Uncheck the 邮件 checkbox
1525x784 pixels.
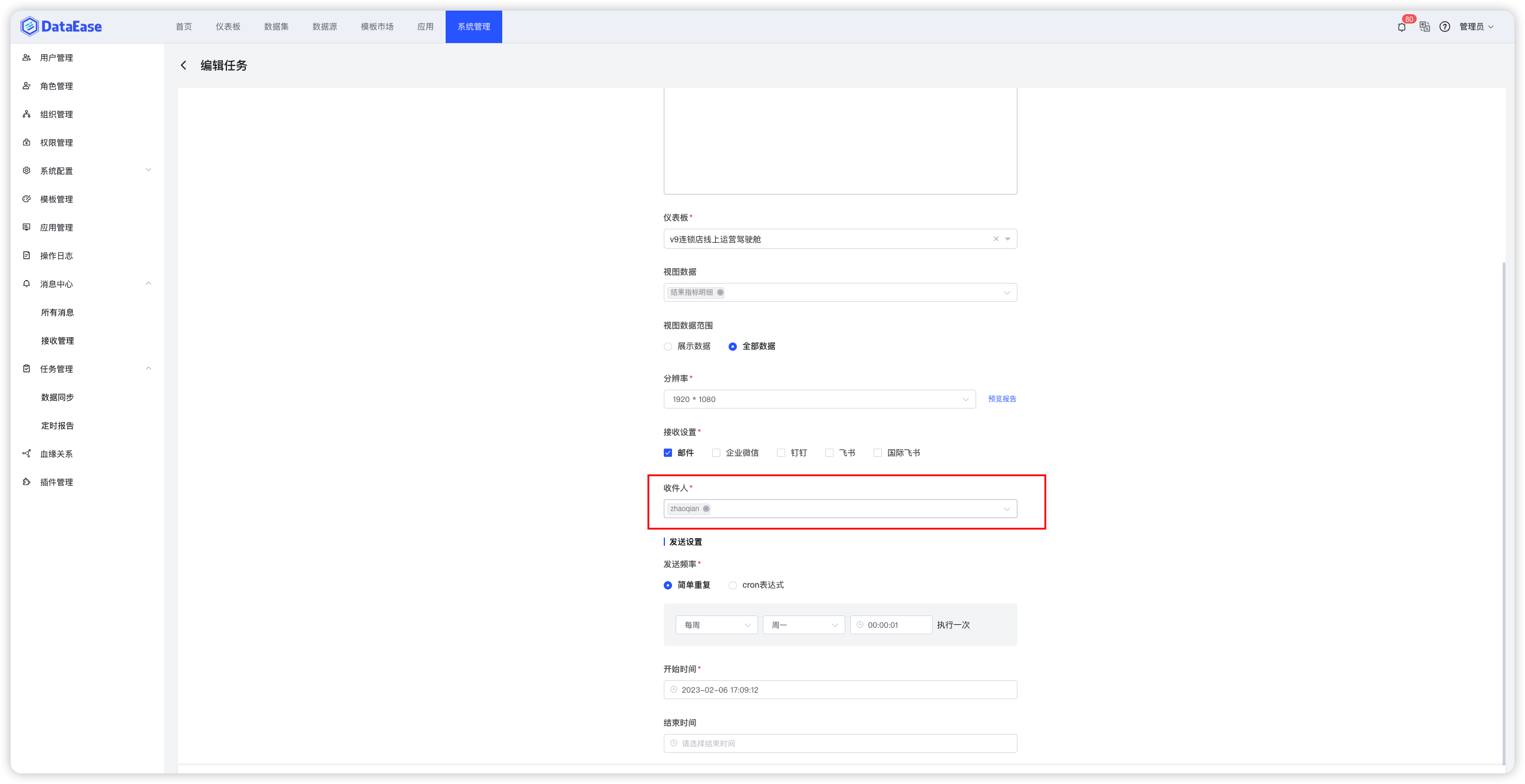668,453
